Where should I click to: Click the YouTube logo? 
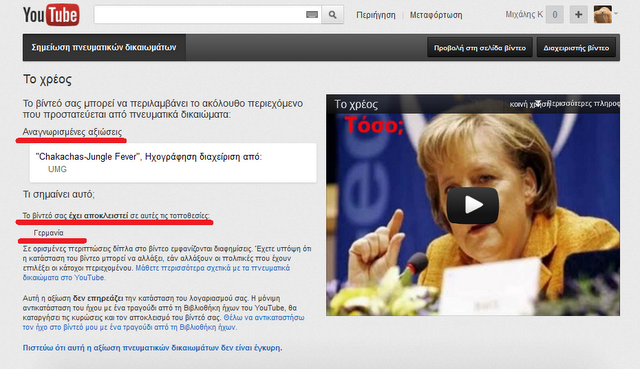pyautogui.click(x=51, y=15)
